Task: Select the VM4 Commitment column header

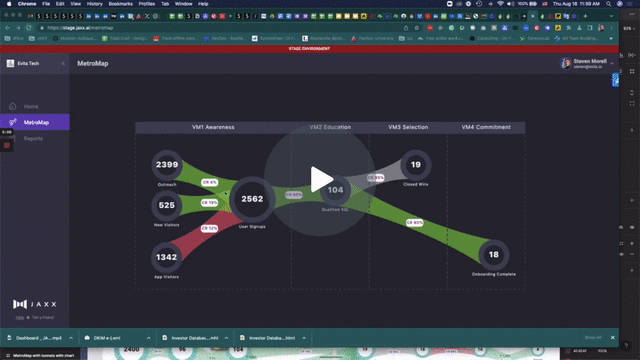Action: [x=486, y=127]
